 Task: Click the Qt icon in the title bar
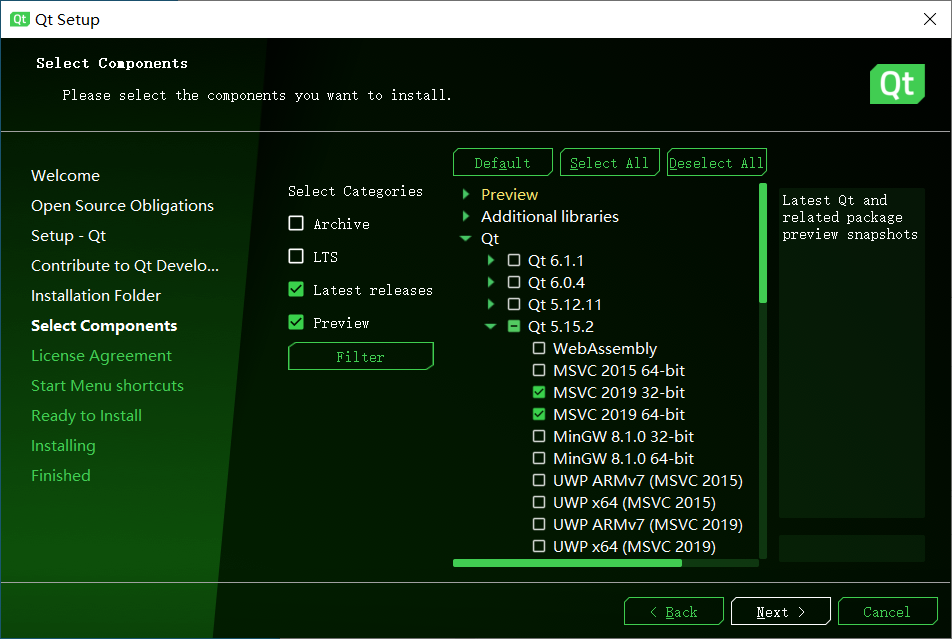[x=19, y=19]
